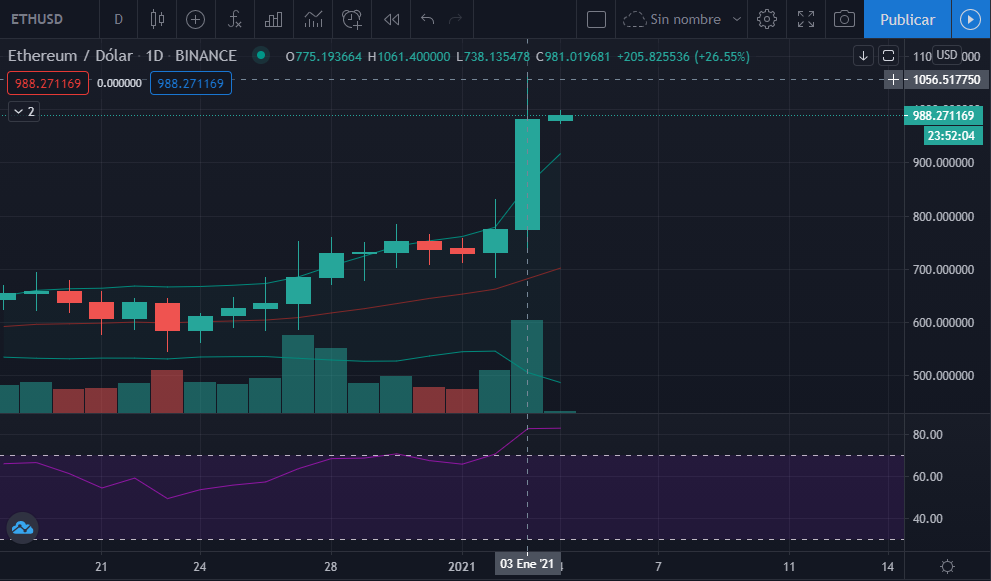Click the Publicar button
Viewport: 991px width, 581px height.
(907, 19)
